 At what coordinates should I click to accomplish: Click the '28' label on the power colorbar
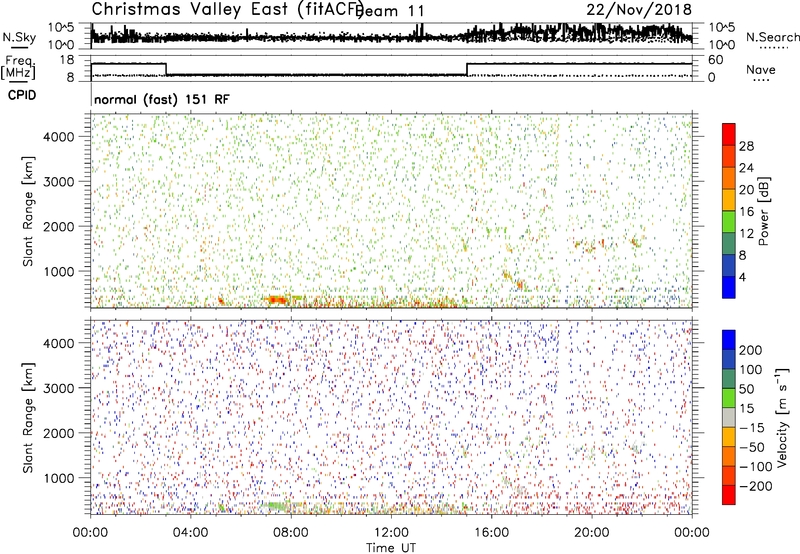746,146
